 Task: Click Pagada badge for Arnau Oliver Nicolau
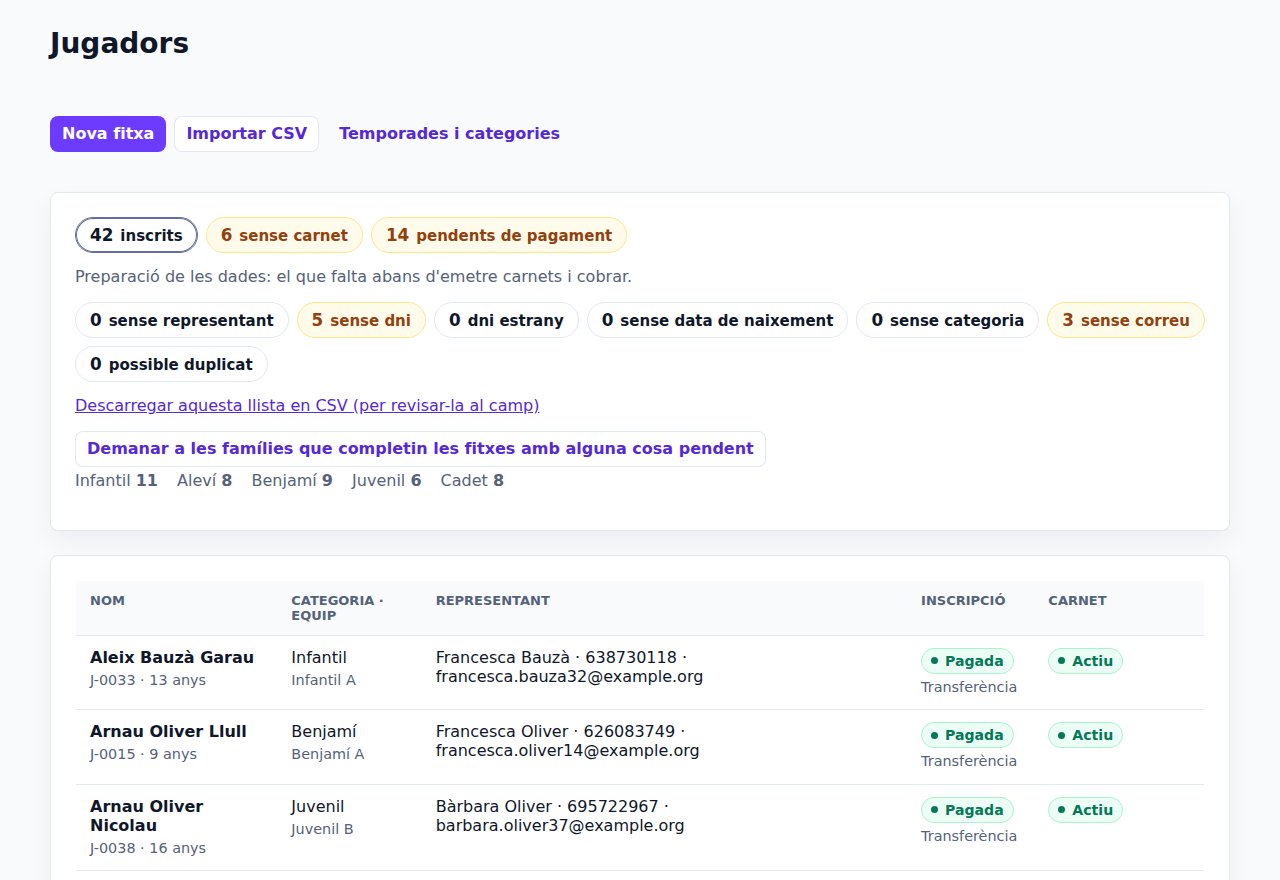(967, 810)
